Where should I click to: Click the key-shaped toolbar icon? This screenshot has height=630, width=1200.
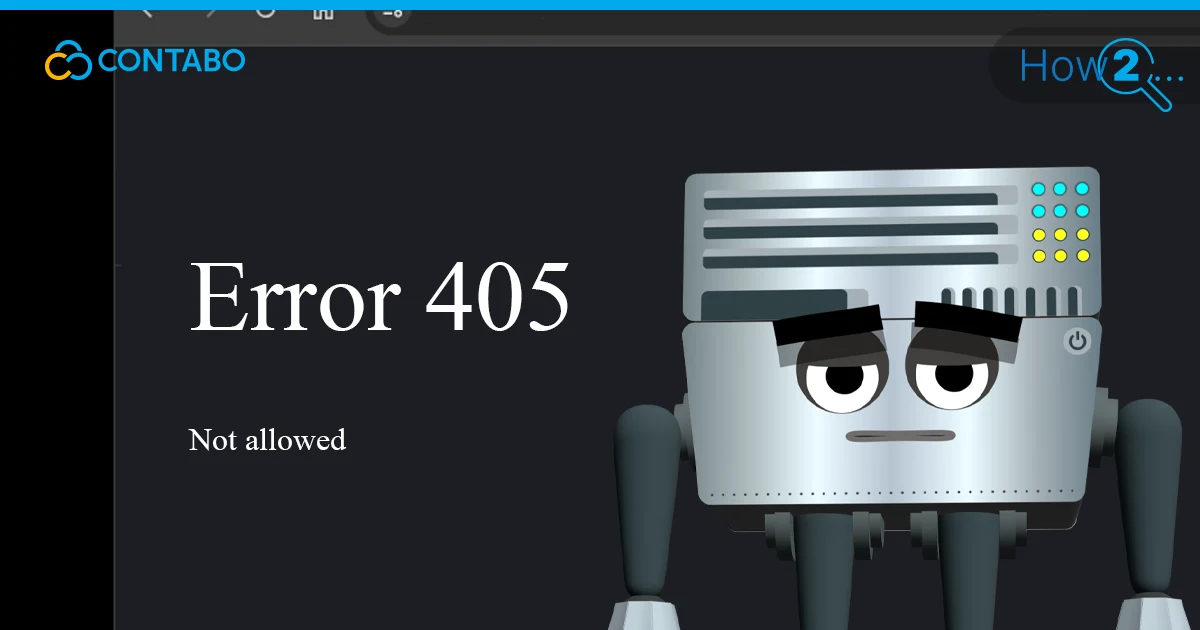click(x=393, y=14)
